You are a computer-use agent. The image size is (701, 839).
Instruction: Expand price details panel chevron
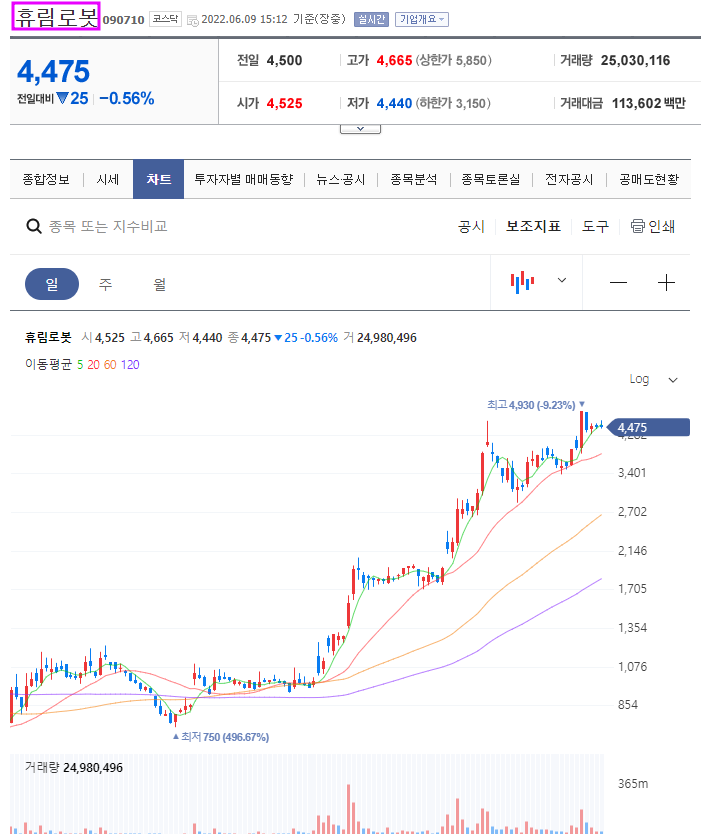point(360,129)
